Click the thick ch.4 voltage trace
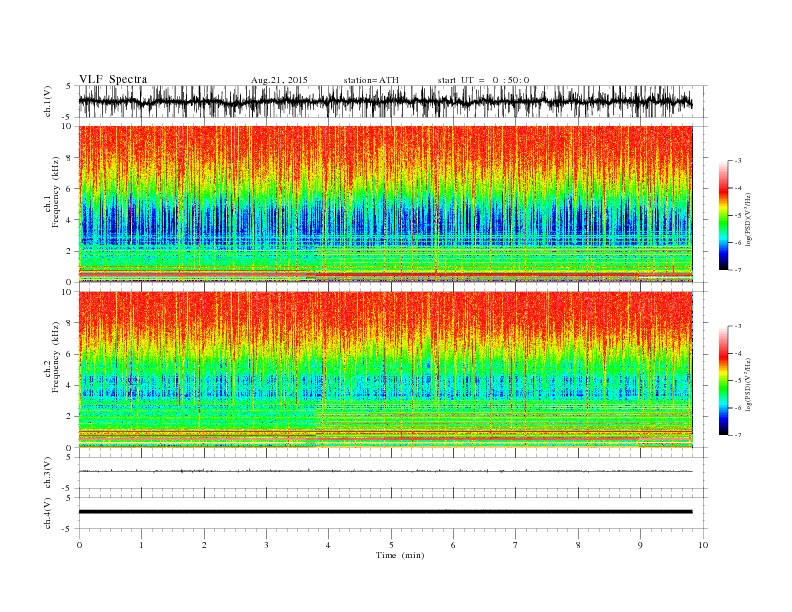792x612 pixels. [385, 512]
